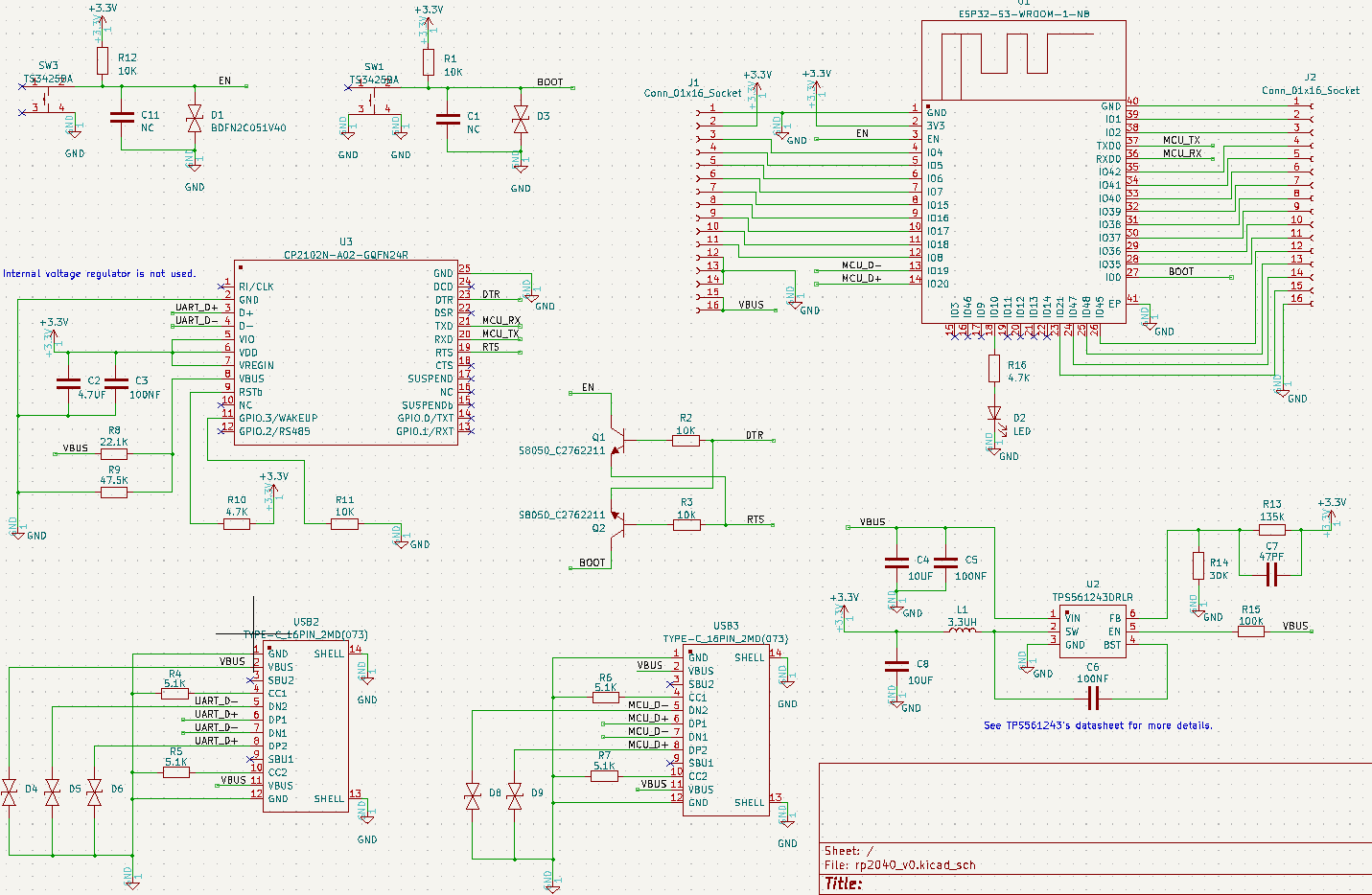This screenshot has height=895, width=1372.
Task: Select the C7 47PF capacitor
Action: [1271, 575]
